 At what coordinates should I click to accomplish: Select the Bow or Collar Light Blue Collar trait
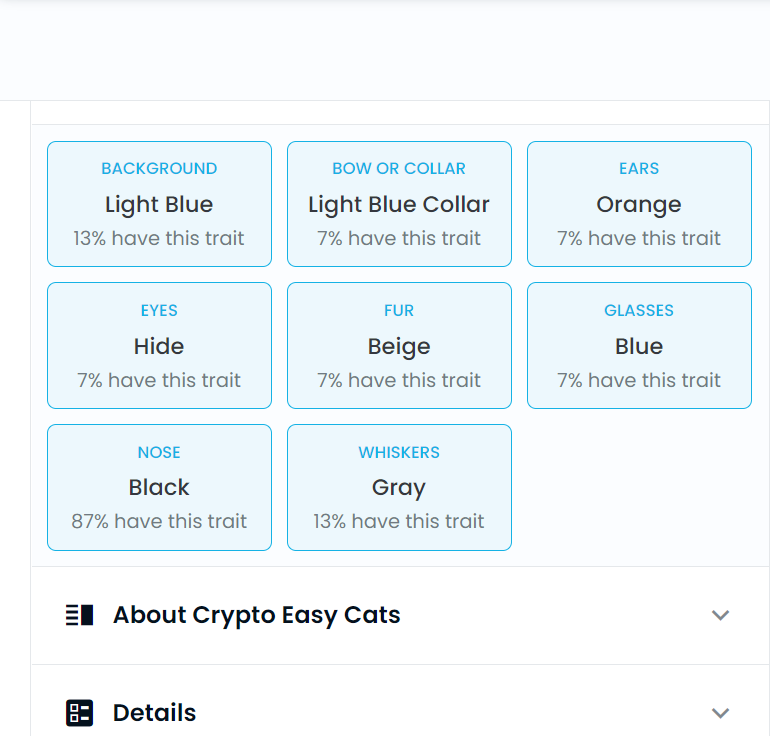pyautogui.click(x=399, y=204)
